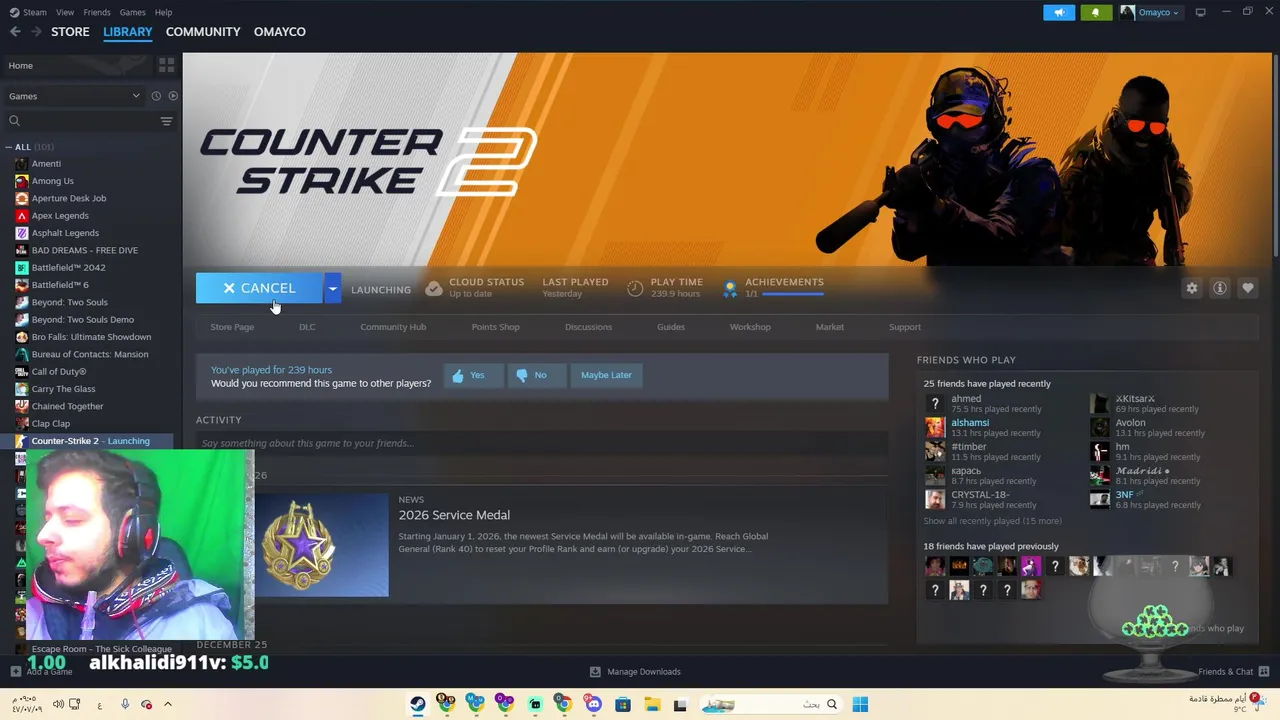Click the taskbar volume speaker icon
This screenshot has width=1280, height=720.
tap(58, 704)
